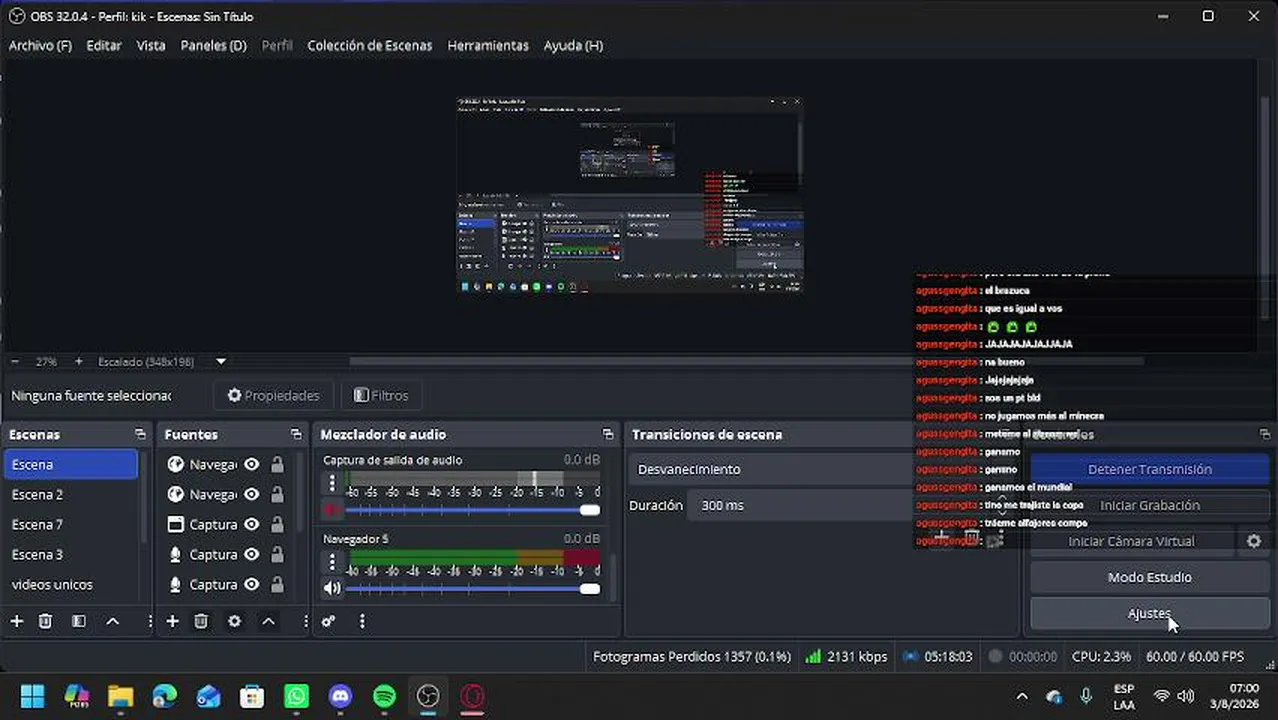
Task: Configure virtual camera gear icon
Action: (1254, 541)
